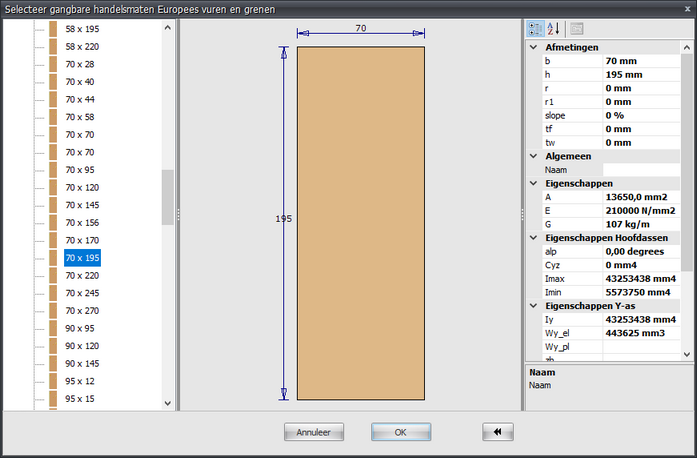The height and width of the screenshot is (458, 697).
Task: Select the 70 x 270 profile
Action: [x=82, y=311]
